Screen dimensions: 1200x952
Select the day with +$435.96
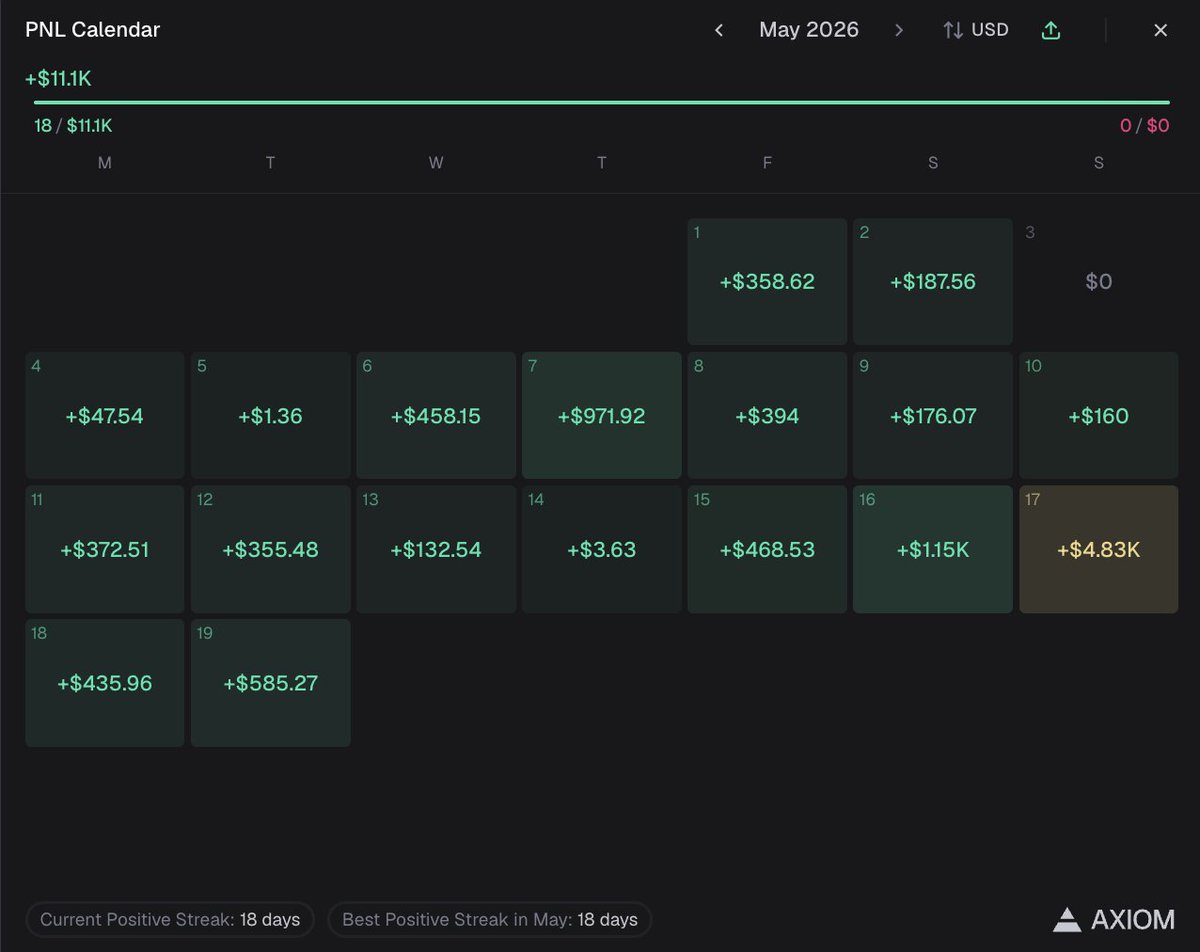pos(105,683)
